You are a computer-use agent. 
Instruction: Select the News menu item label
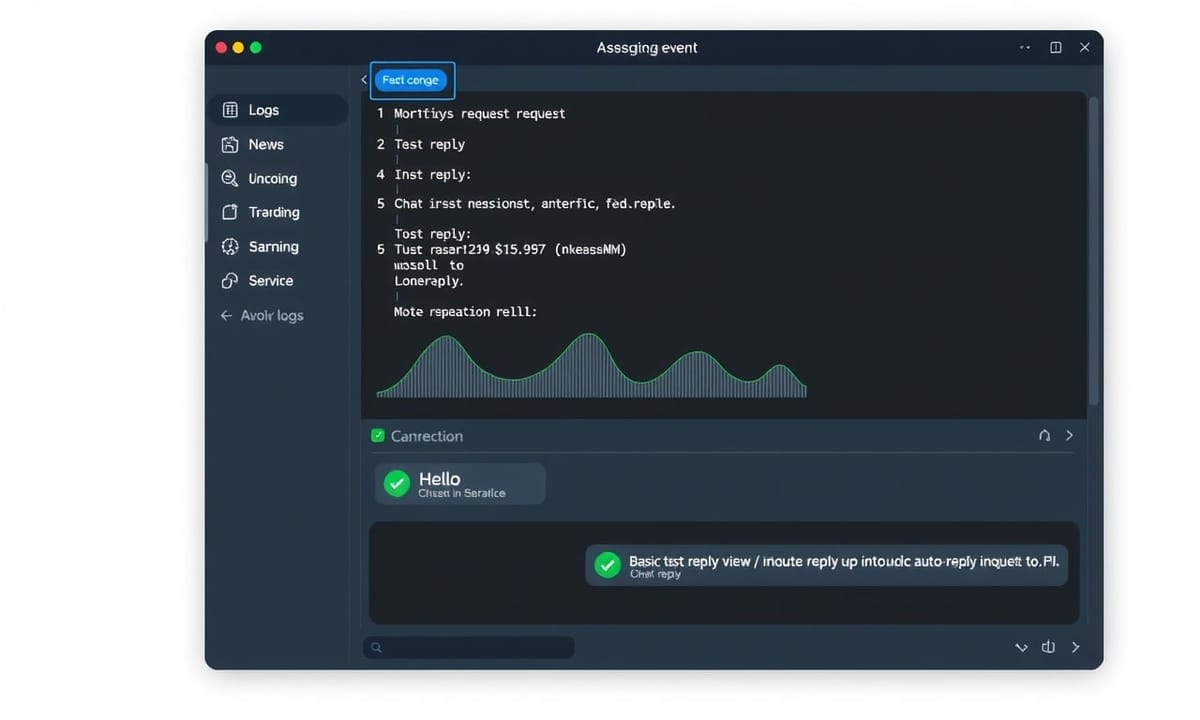[x=266, y=144]
